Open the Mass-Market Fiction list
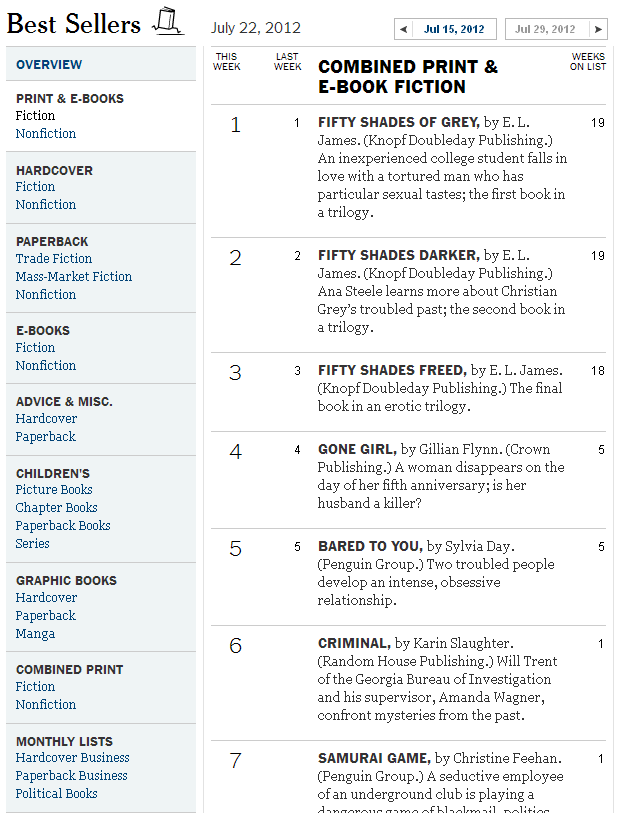Viewport: 618px width, 813px height. 74,277
